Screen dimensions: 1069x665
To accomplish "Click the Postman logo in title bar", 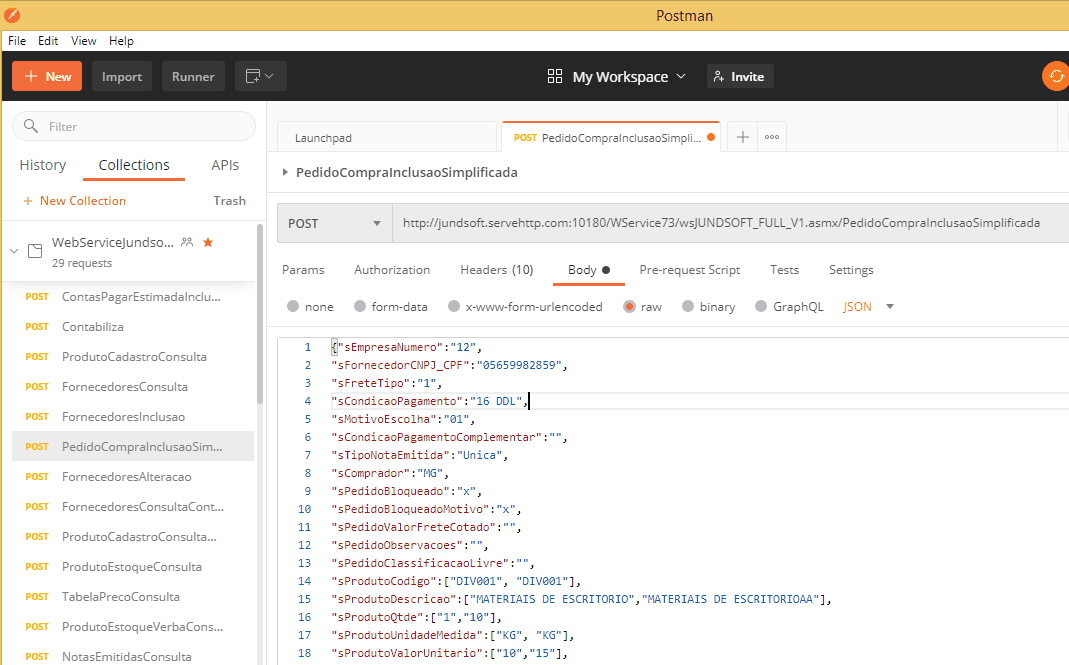I will click(x=11, y=15).
